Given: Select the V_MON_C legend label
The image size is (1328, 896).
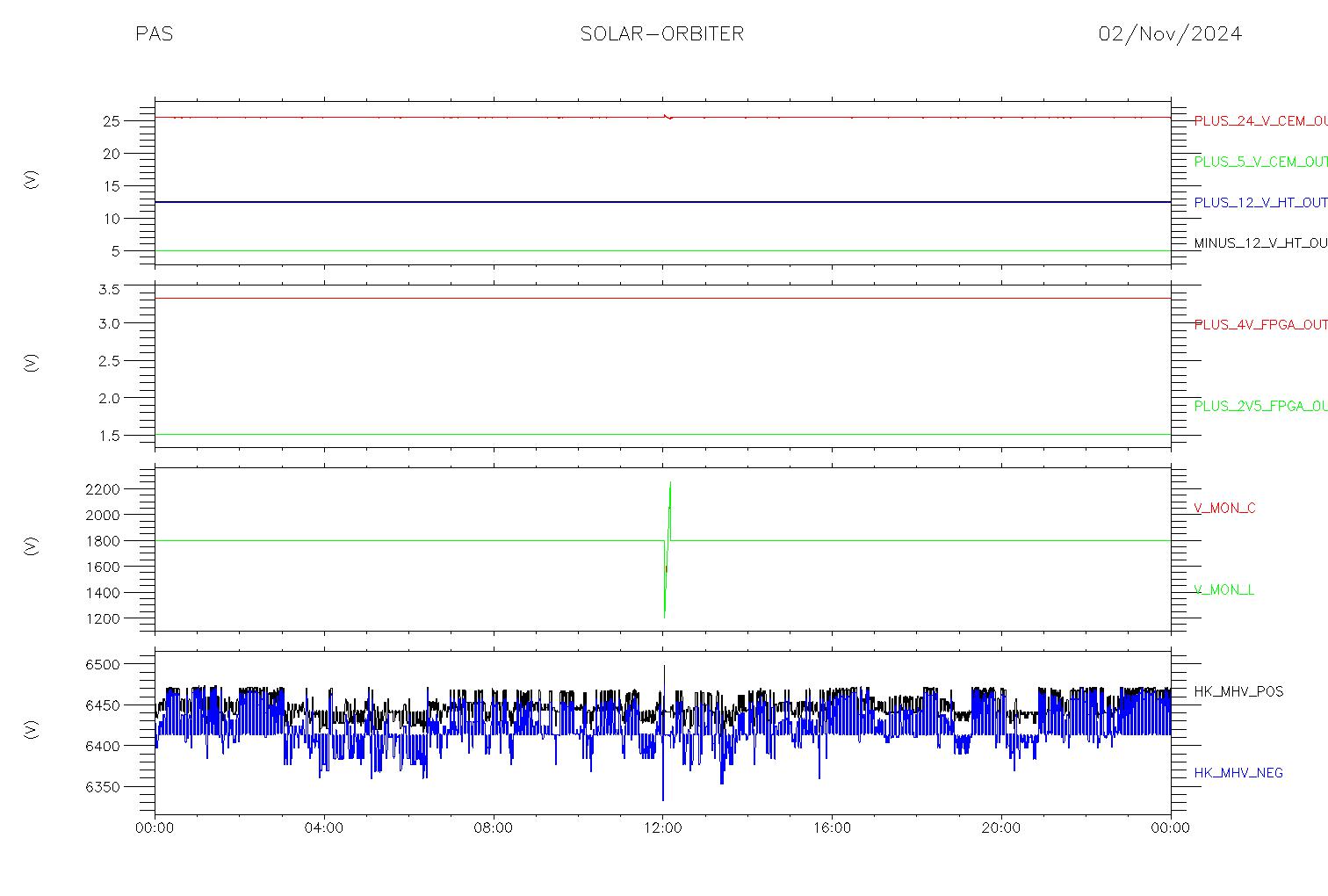Looking at the screenshot, I should 1224,508.
